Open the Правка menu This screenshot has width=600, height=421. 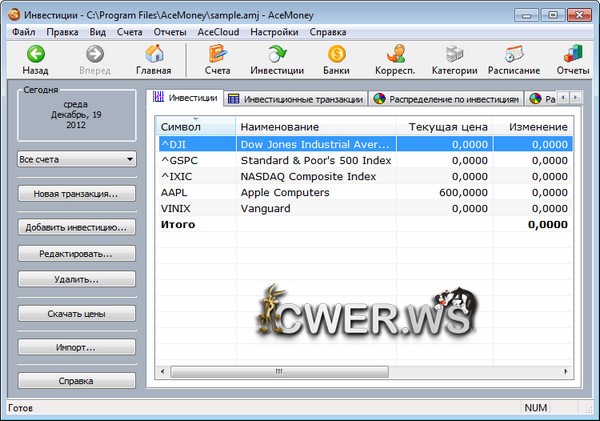click(x=62, y=32)
